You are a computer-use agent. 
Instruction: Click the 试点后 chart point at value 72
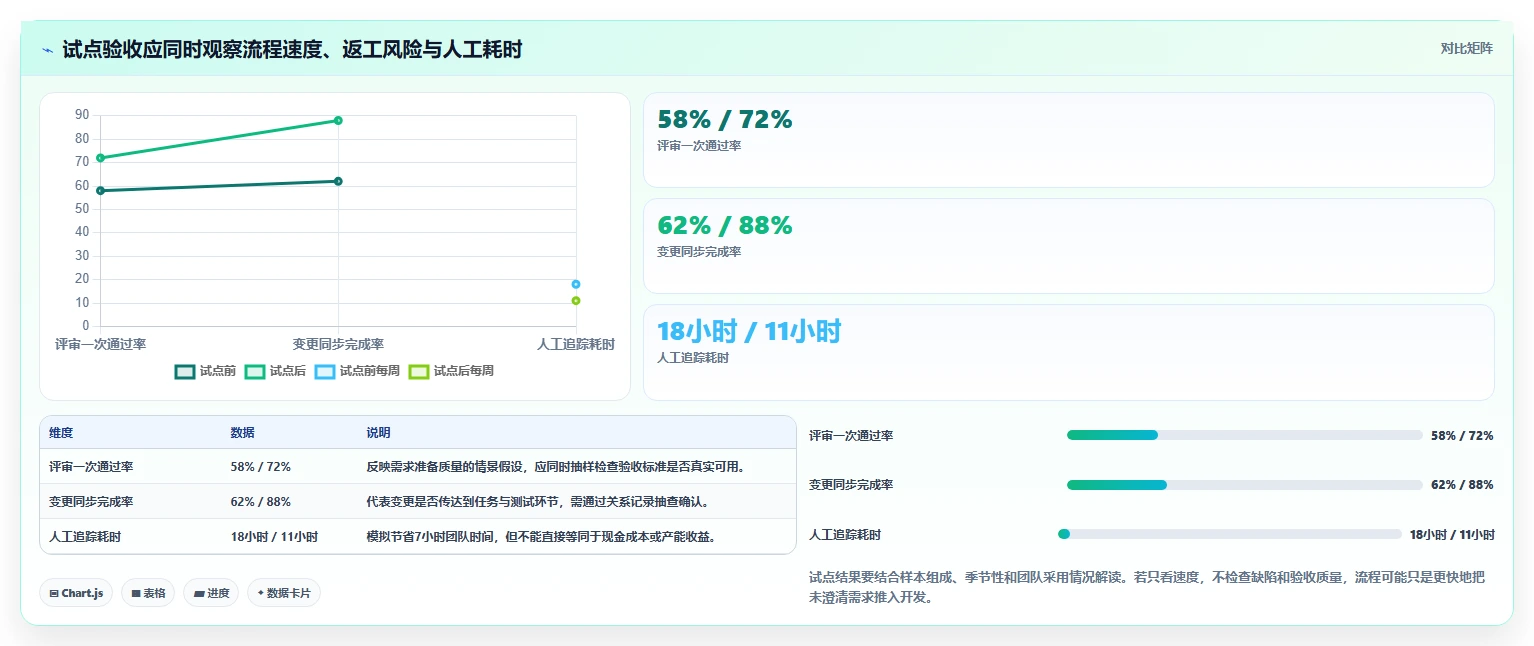(x=100, y=158)
